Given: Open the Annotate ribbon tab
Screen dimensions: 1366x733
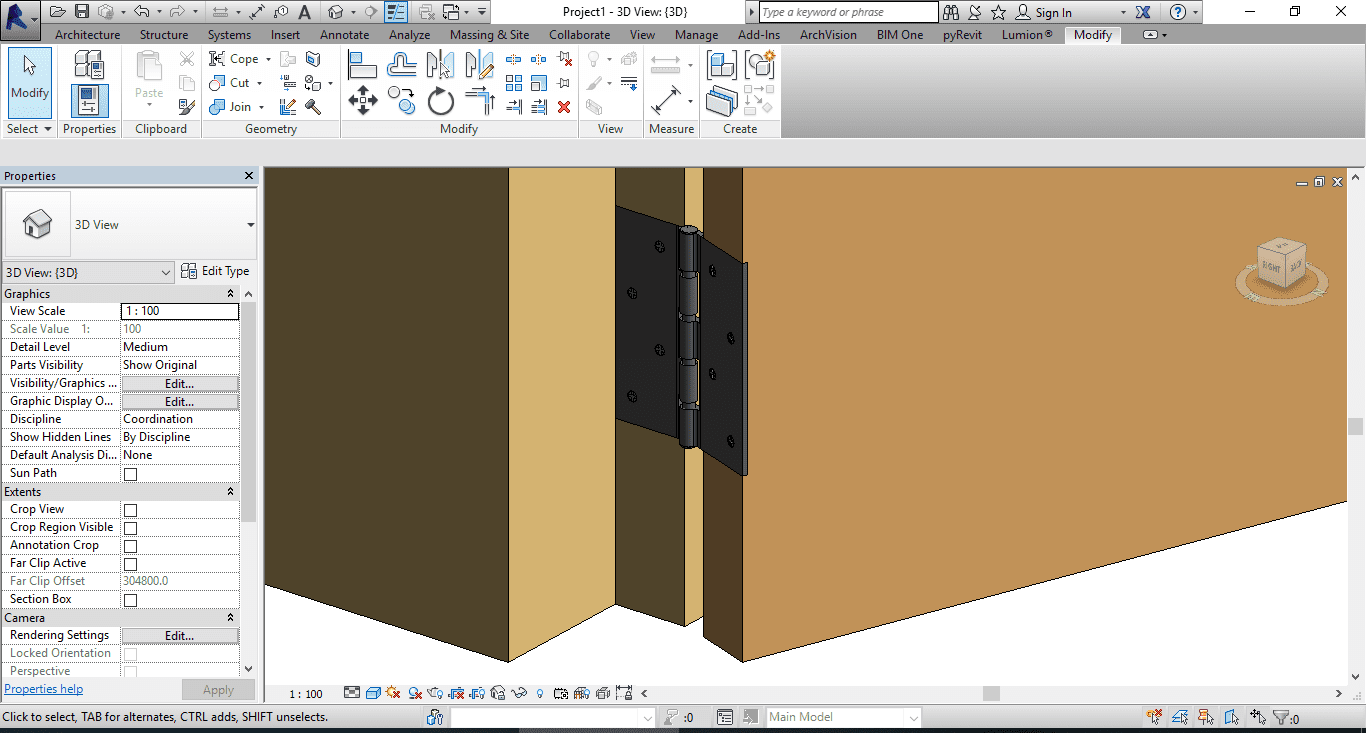Looking at the screenshot, I should pos(344,35).
